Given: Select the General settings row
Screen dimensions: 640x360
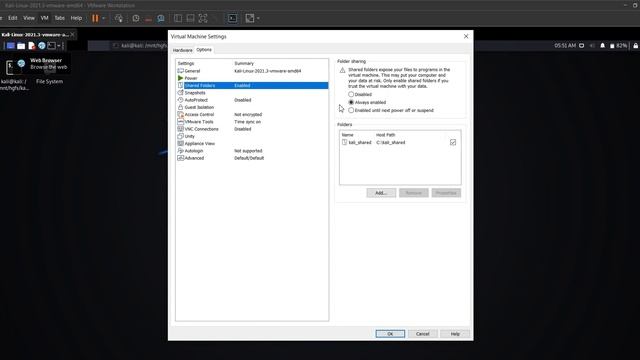Looking at the screenshot, I should [x=252, y=71].
